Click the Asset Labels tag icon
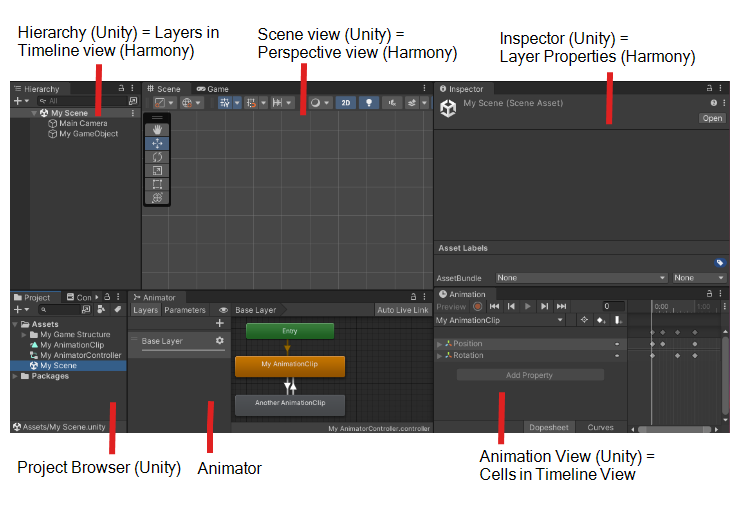This screenshot has width=740, height=510. [x=719, y=263]
